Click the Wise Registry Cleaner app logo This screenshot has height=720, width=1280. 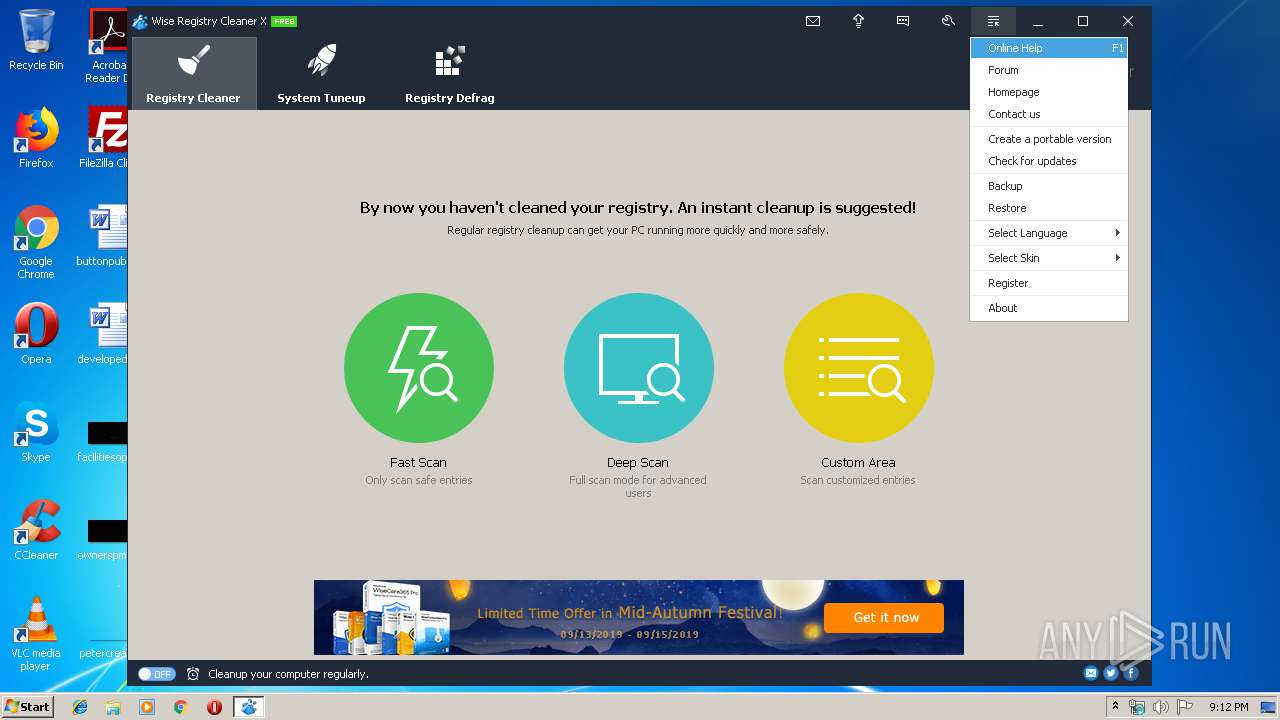pyautogui.click(x=140, y=21)
